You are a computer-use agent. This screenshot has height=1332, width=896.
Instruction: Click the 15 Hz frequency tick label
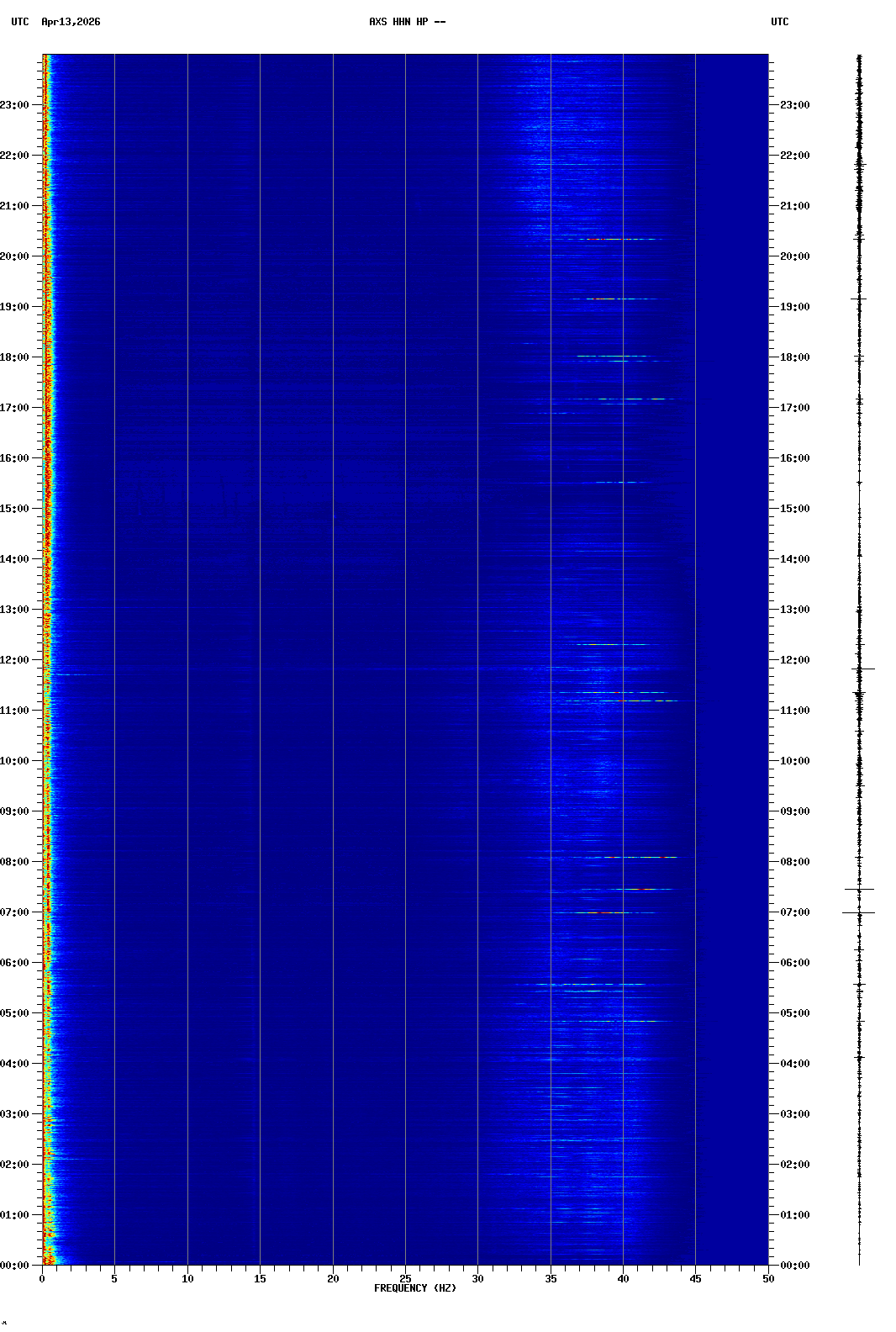point(260,1279)
